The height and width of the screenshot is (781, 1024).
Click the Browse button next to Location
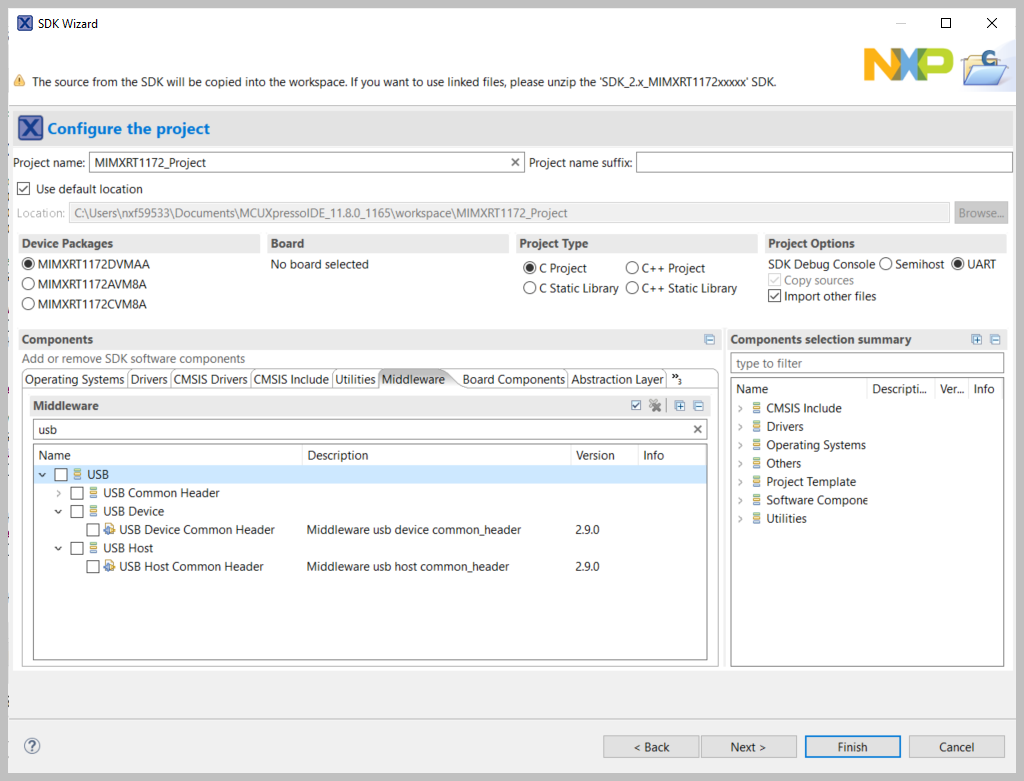point(981,212)
